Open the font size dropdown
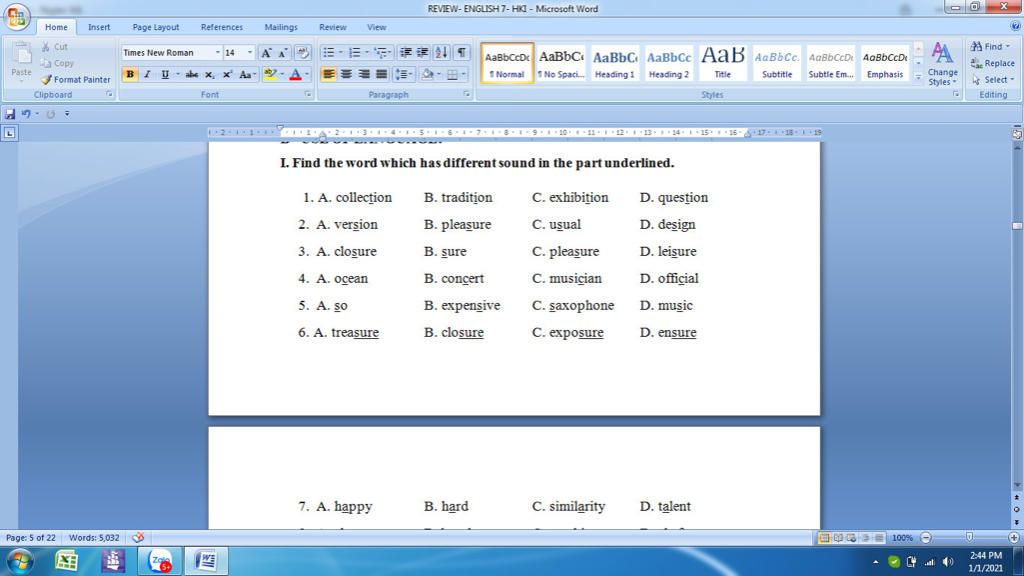 pyautogui.click(x=249, y=53)
